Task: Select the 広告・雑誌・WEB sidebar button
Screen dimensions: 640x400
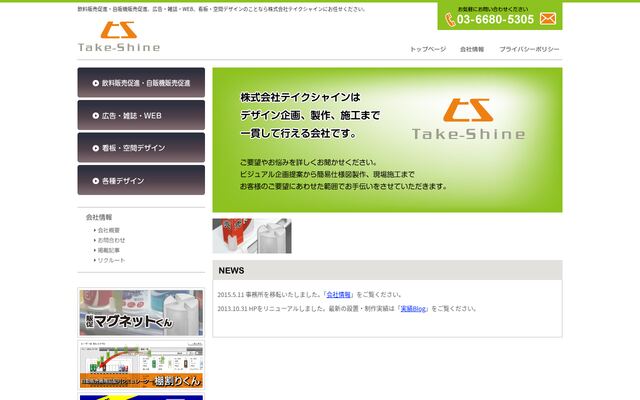Action: point(141,115)
